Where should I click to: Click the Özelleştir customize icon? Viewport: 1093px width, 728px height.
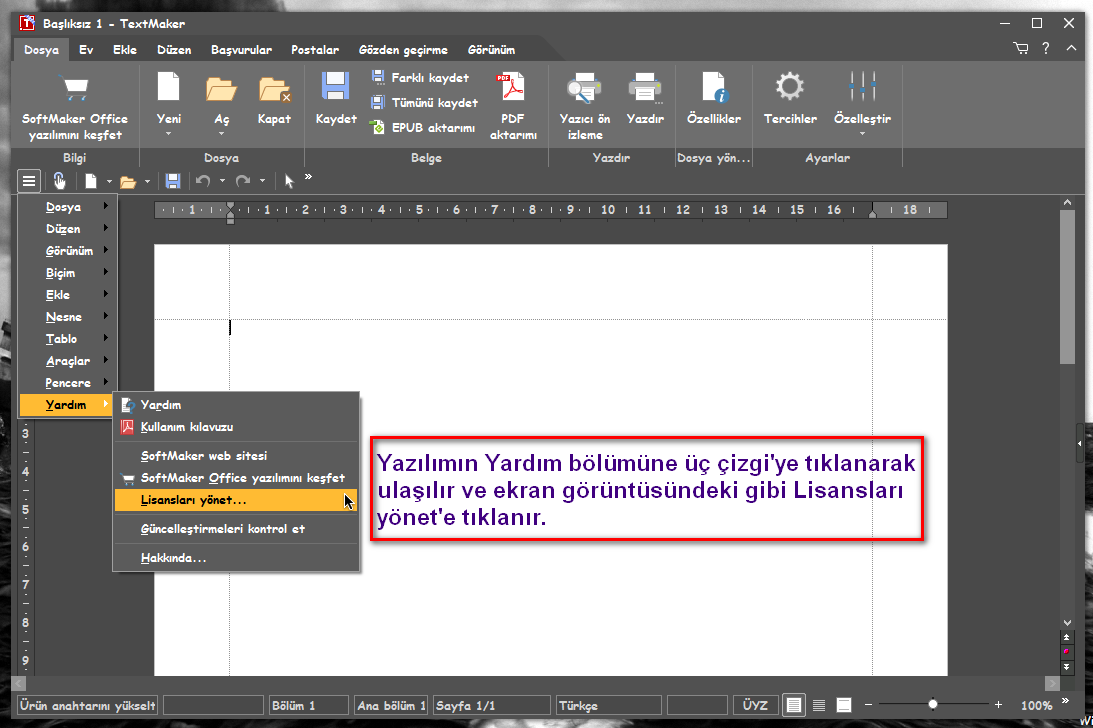[862, 87]
